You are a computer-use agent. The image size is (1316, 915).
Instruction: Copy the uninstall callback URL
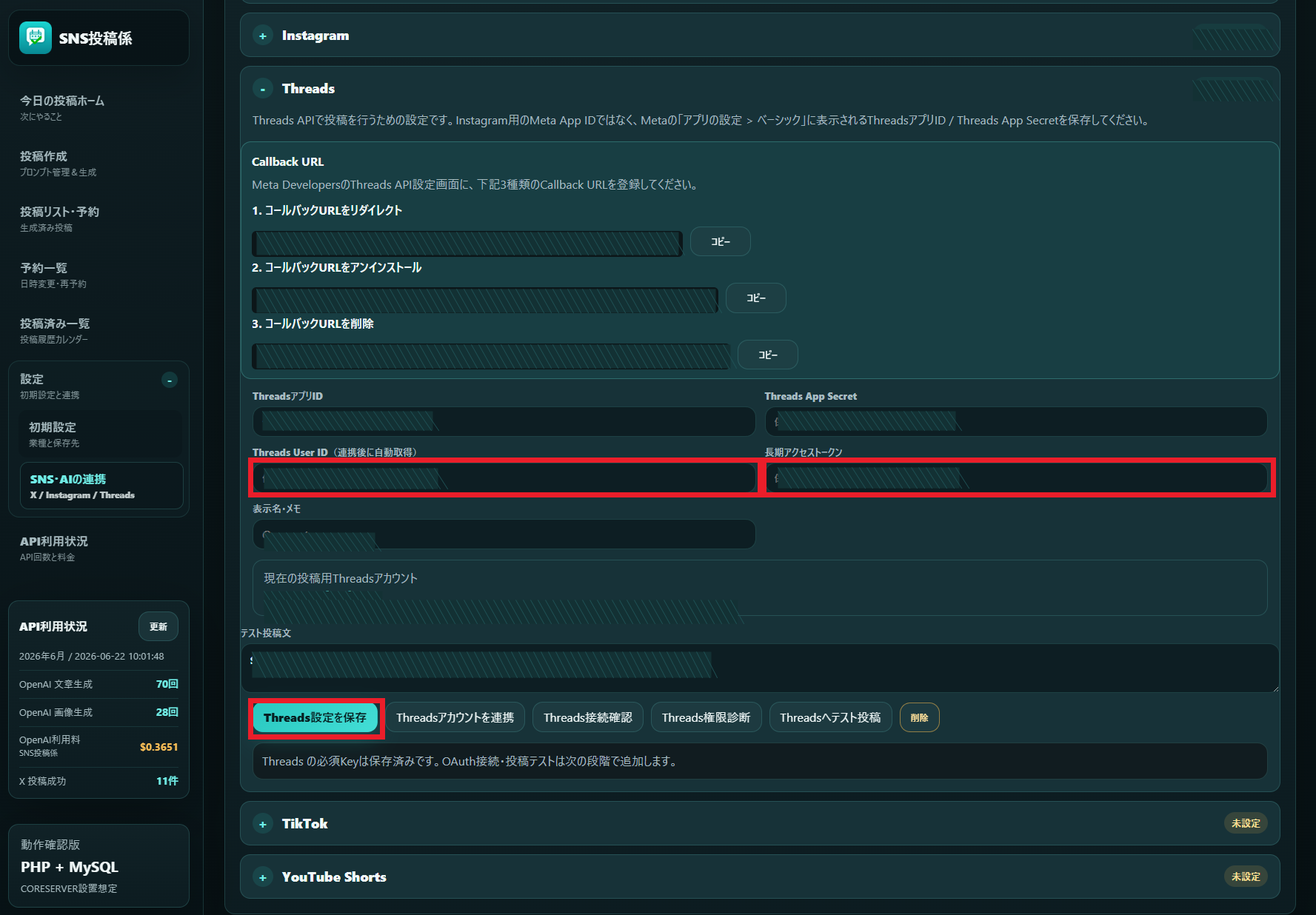(755, 298)
